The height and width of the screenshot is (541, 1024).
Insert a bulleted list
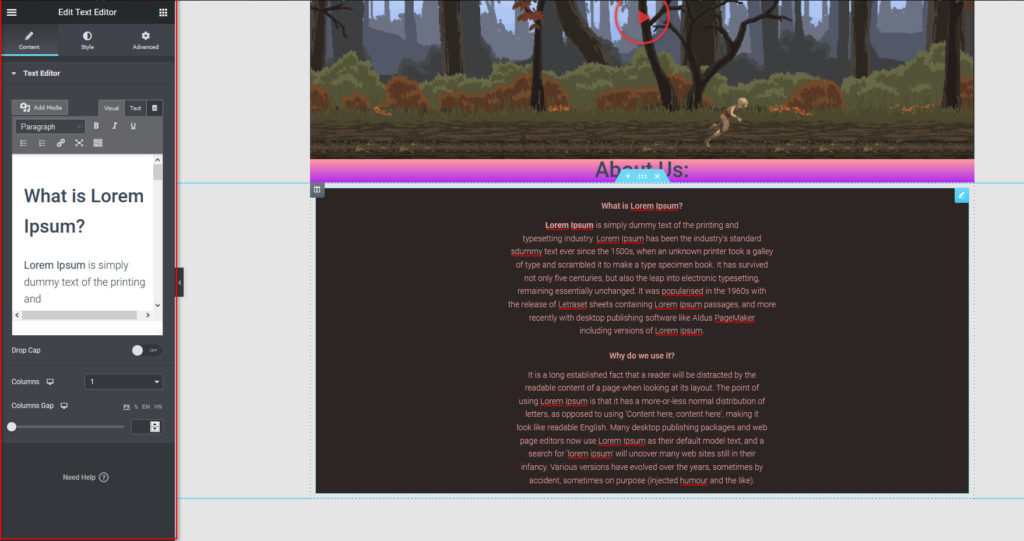pyautogui.click(x=24, y=143)
